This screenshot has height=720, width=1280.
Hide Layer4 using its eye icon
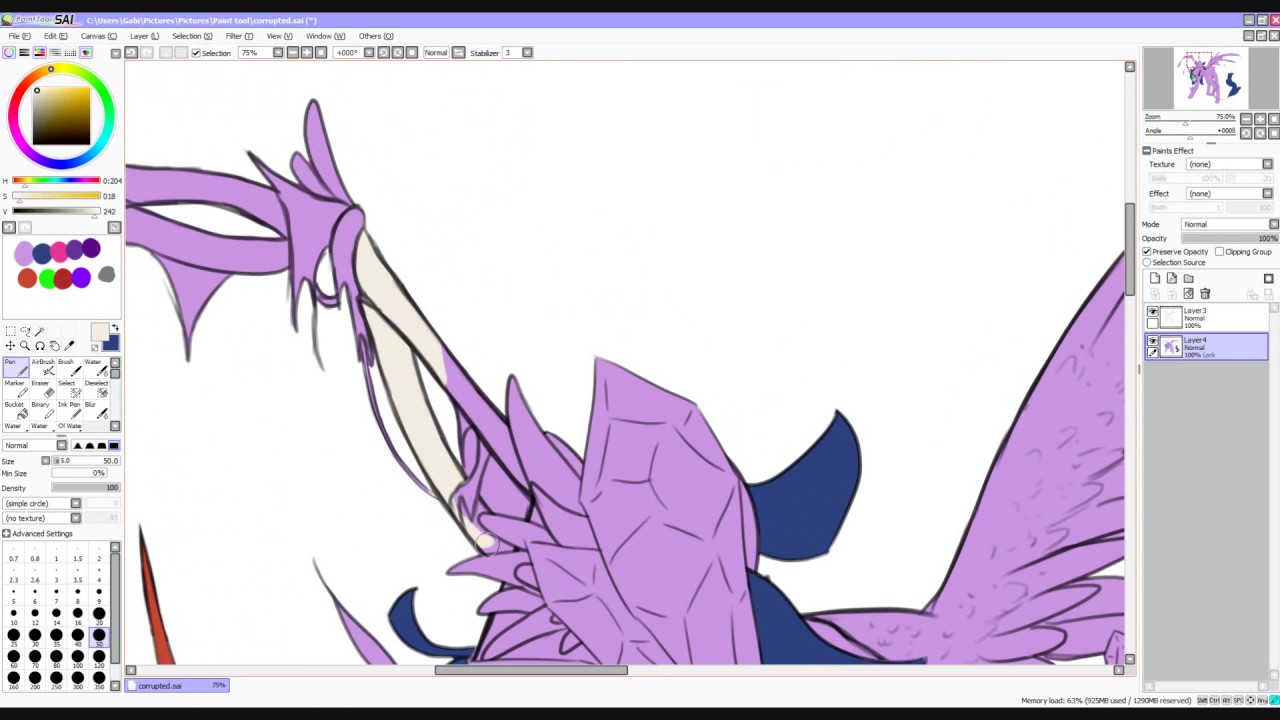tap(1153, 342)
